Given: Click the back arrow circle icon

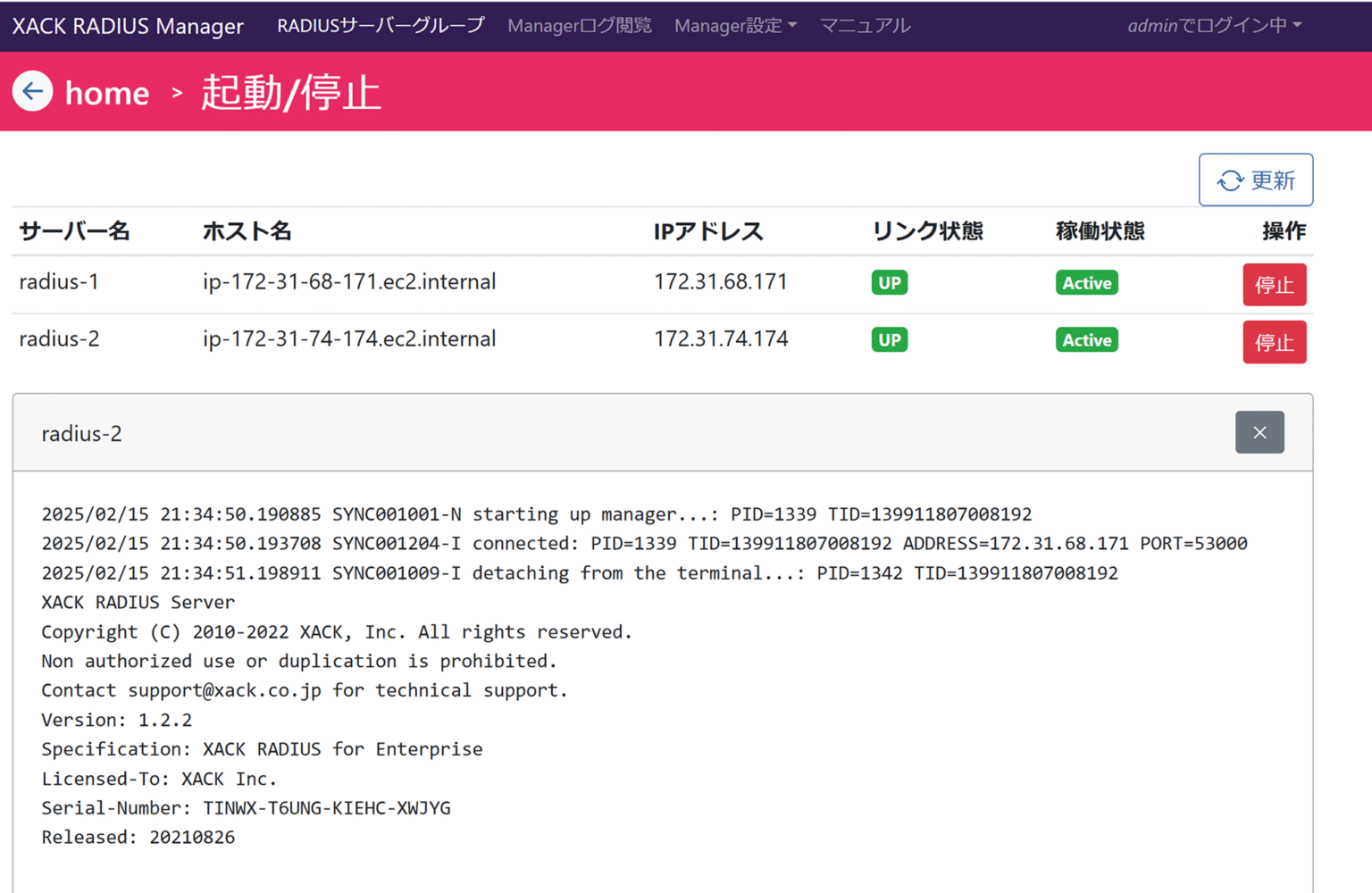Looking at the screenshot, I should pos(33,91).
